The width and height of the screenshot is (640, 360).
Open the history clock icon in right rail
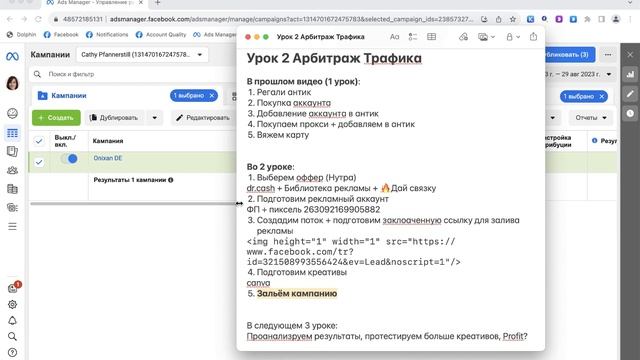[630, 113]
